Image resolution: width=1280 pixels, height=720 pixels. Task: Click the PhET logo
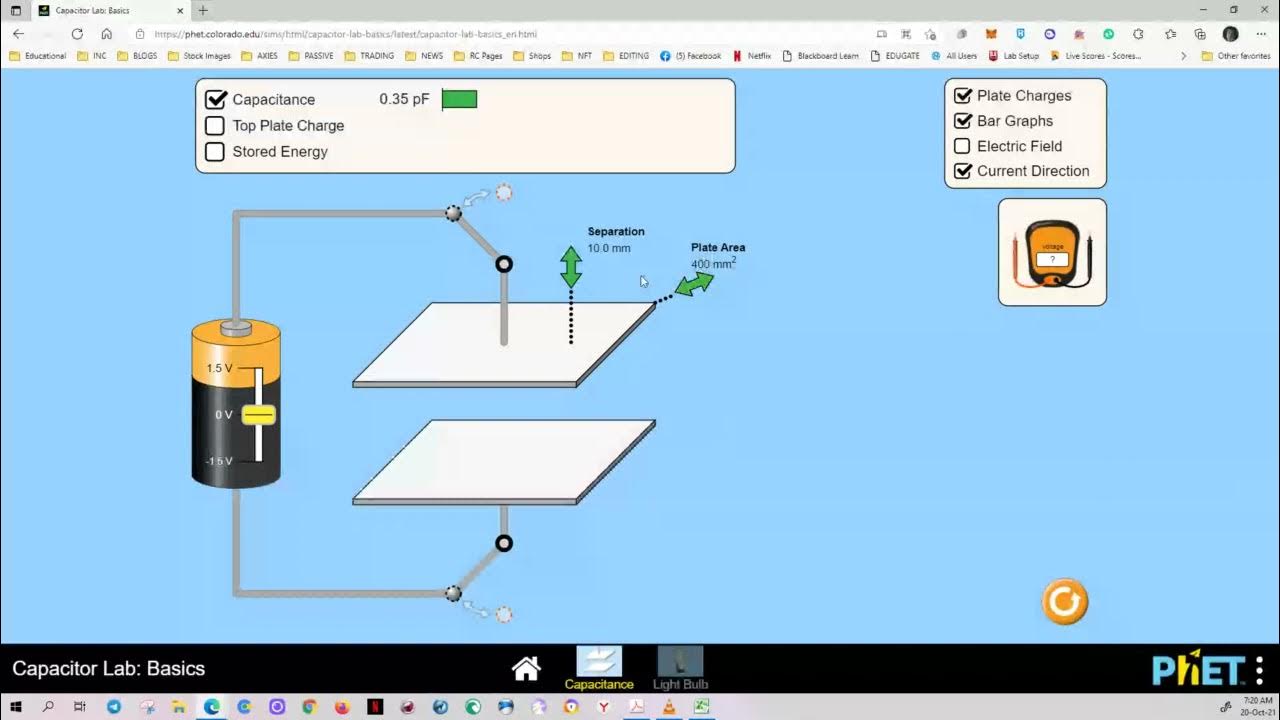[1198, 670]
